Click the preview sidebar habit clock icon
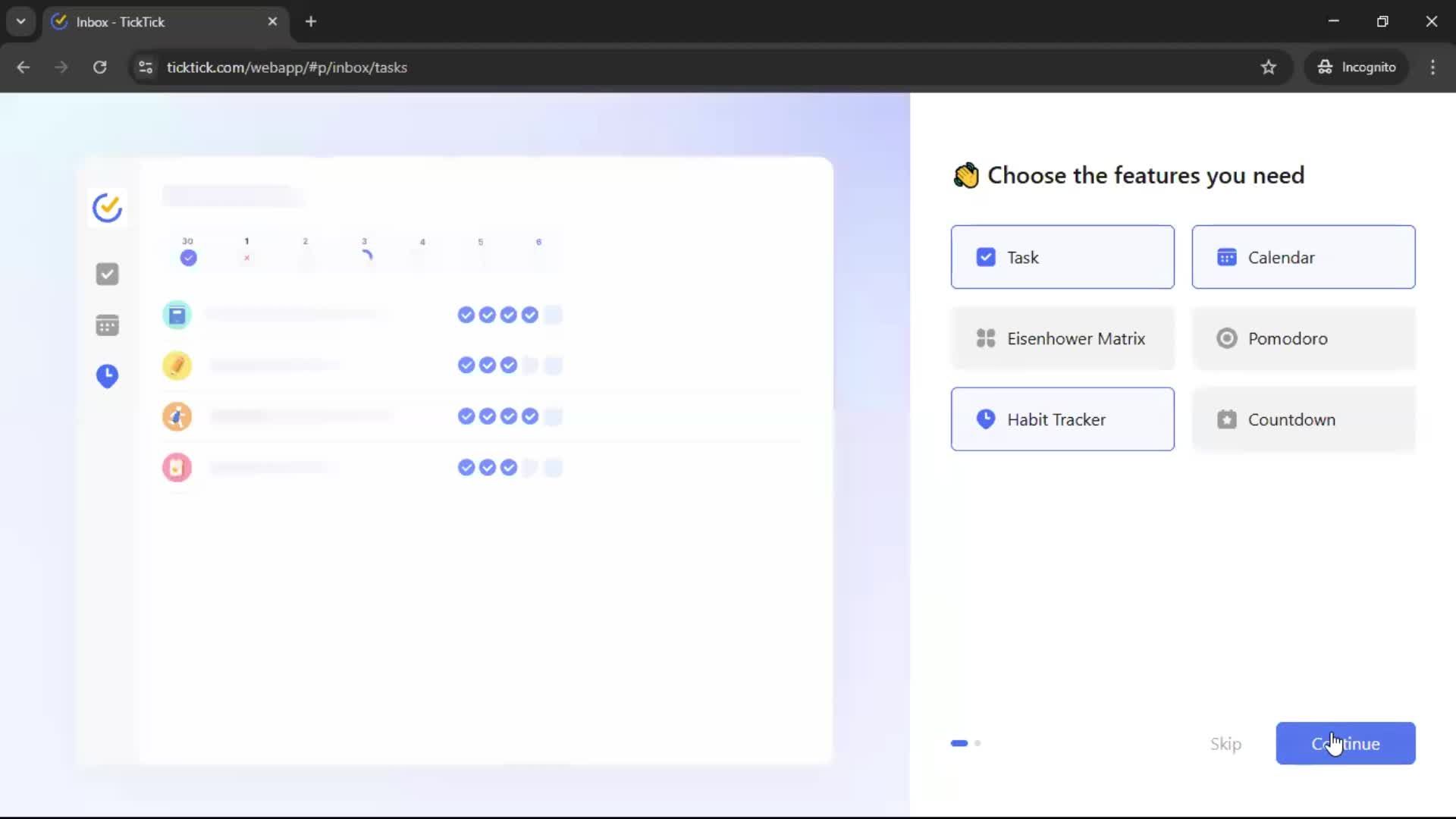The height and width of the screenshot is (819, 1456). click(x=107, y=375)
